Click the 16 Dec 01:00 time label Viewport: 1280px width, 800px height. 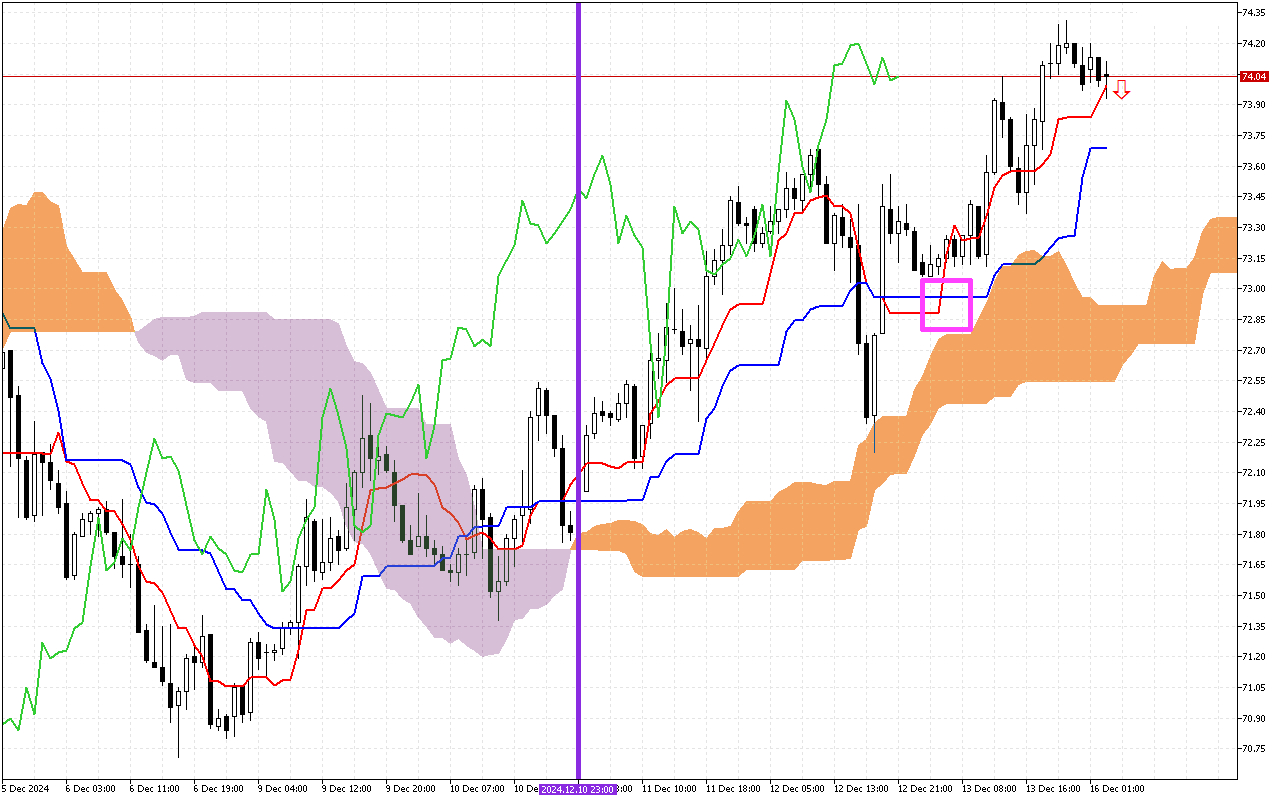tap(1117, 789)
